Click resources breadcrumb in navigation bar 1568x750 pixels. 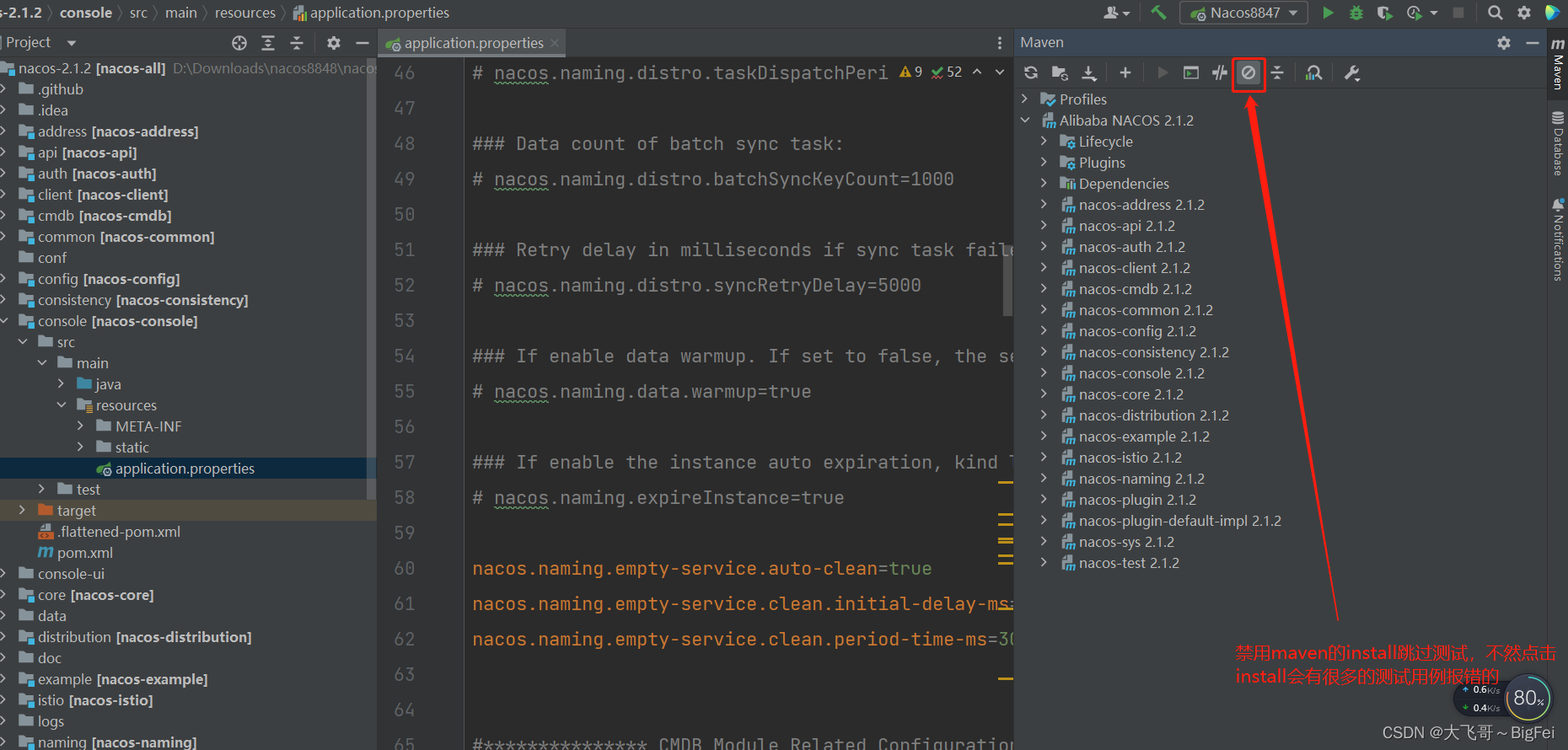245,13
